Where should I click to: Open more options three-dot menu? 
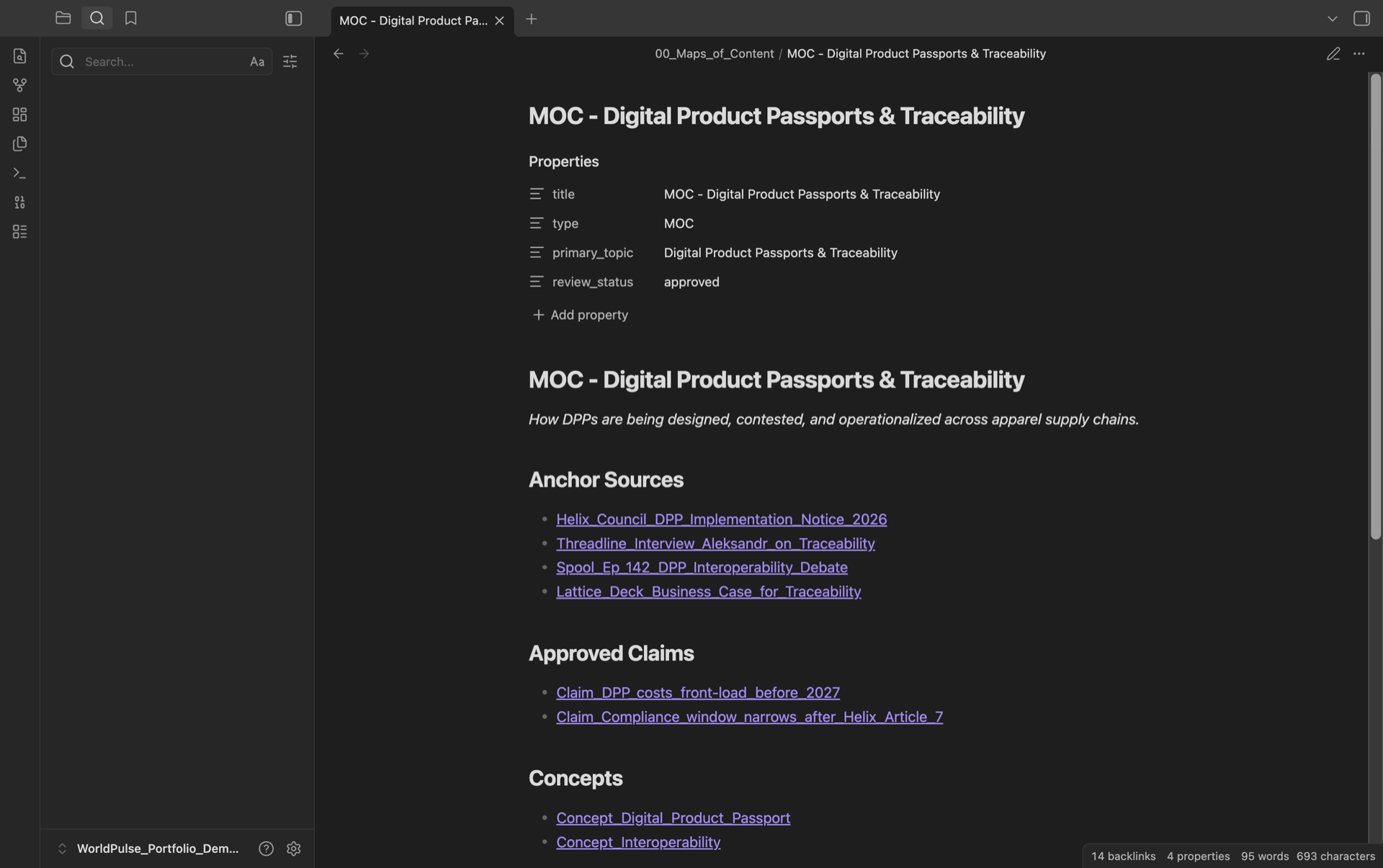1359,54
